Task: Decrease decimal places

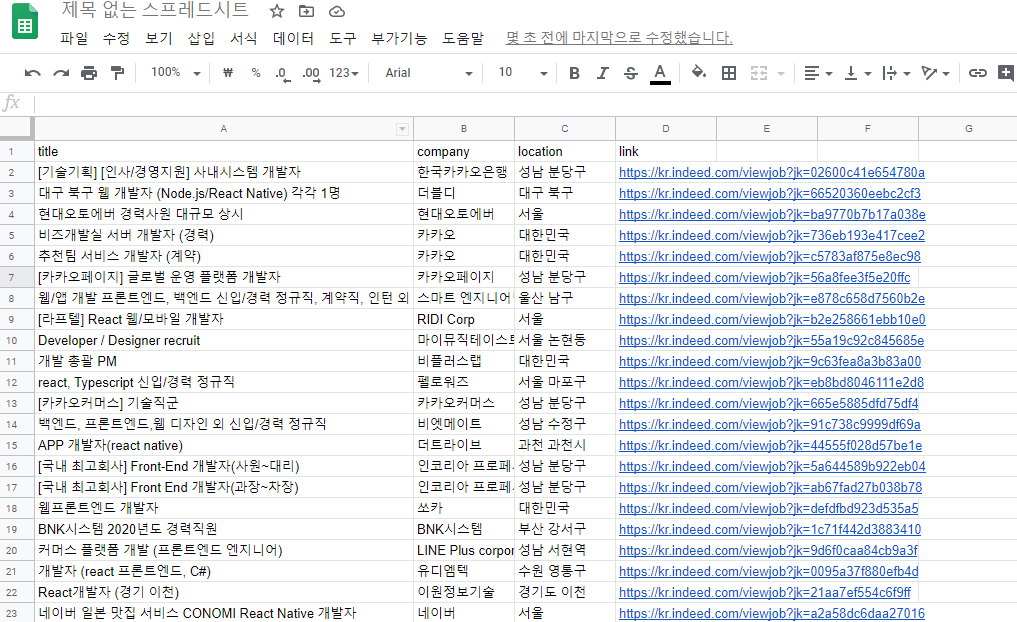Action: (282, 73)
